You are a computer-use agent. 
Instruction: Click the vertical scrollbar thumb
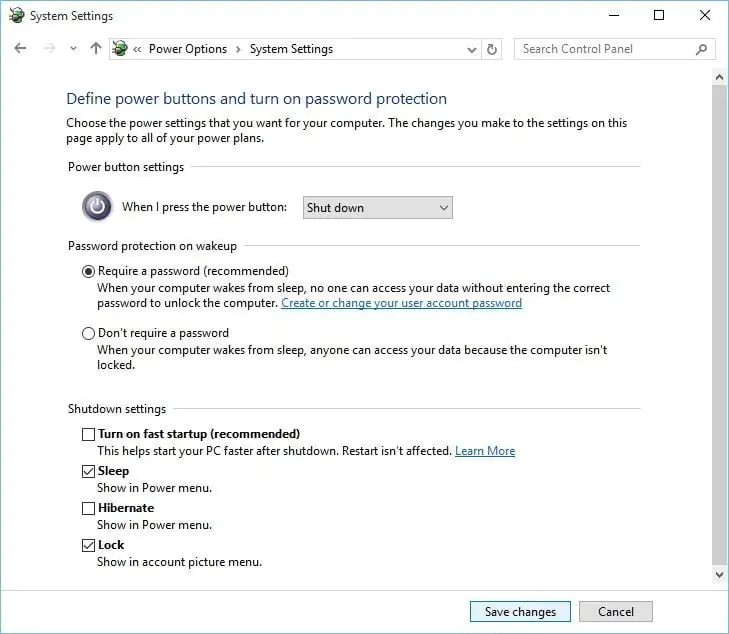pyautogui.click(x=719, y=324)
